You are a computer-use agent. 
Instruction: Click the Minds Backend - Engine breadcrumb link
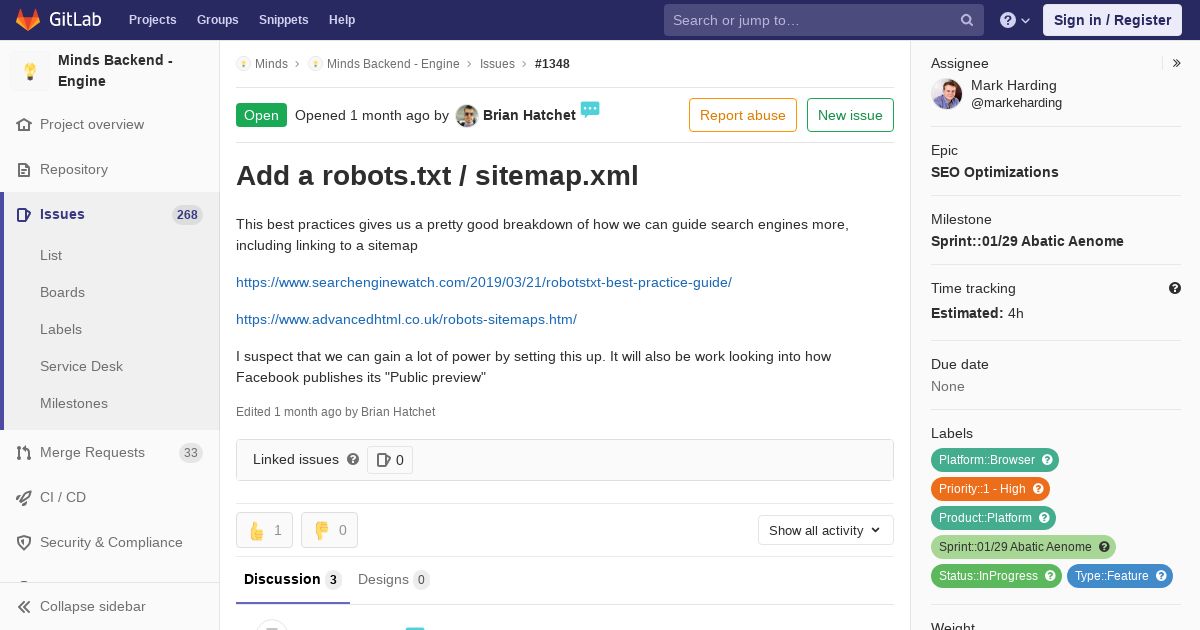point(393,63)
